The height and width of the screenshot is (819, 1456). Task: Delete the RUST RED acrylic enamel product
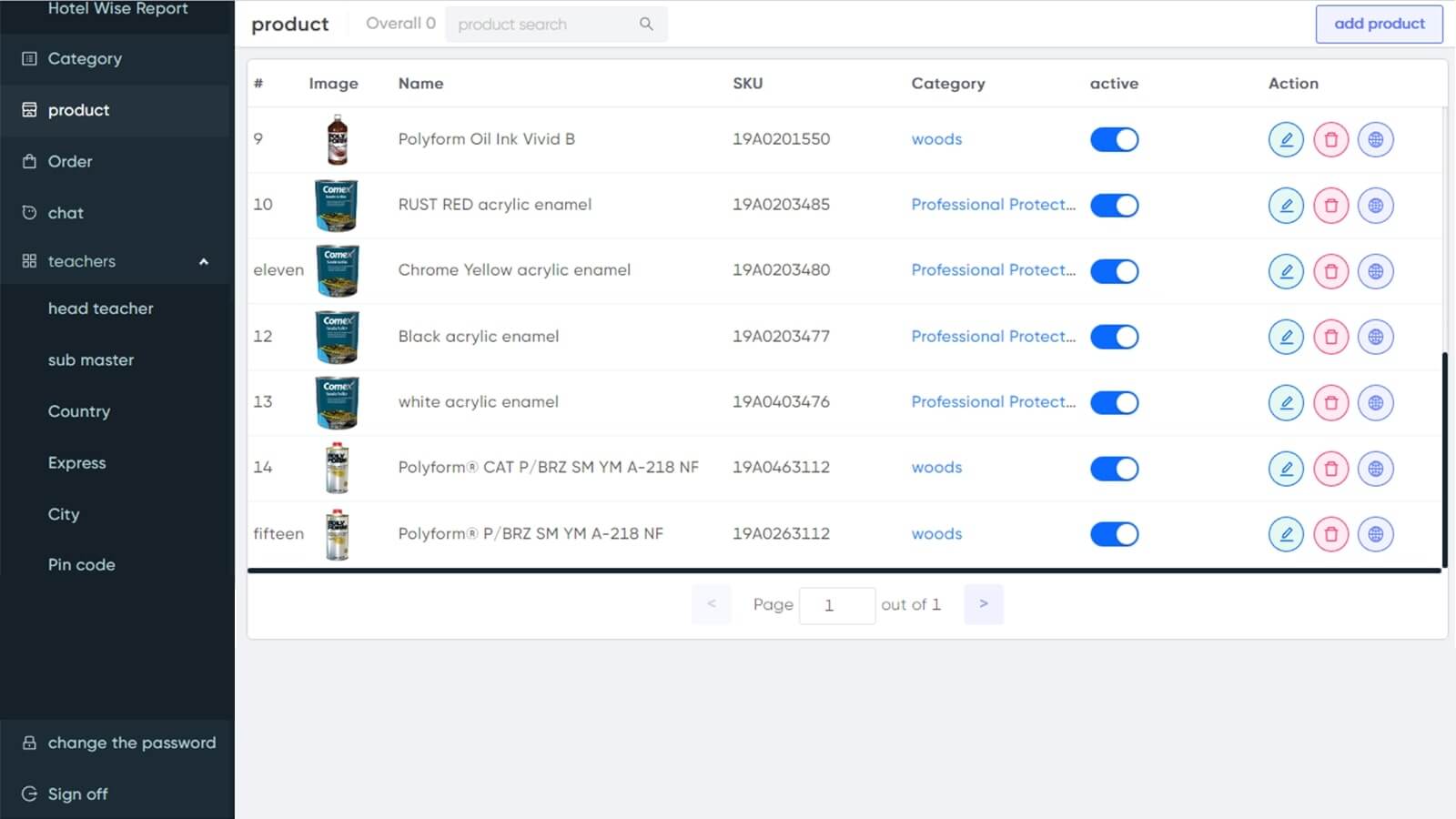1330,206
